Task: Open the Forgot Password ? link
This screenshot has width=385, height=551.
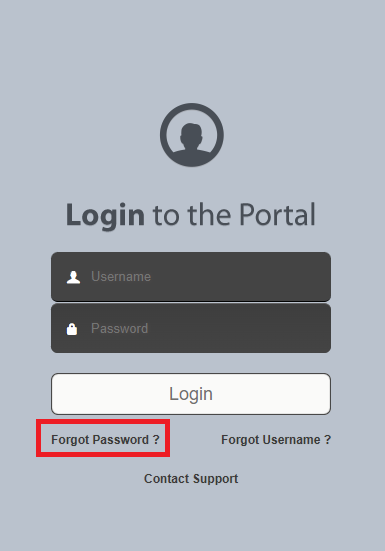Action: pyautogui.click(x=105, y=440)
